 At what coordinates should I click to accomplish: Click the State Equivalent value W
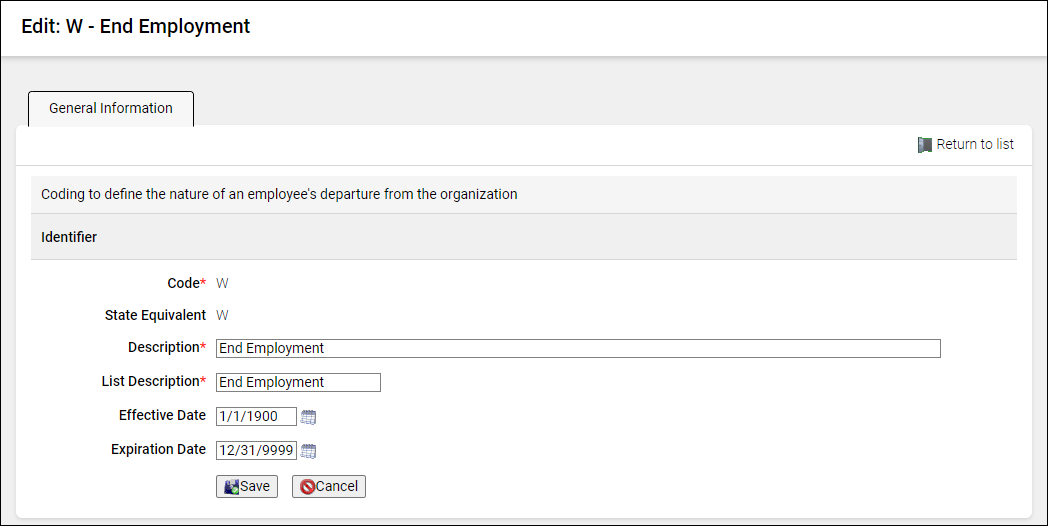point(222,315)
